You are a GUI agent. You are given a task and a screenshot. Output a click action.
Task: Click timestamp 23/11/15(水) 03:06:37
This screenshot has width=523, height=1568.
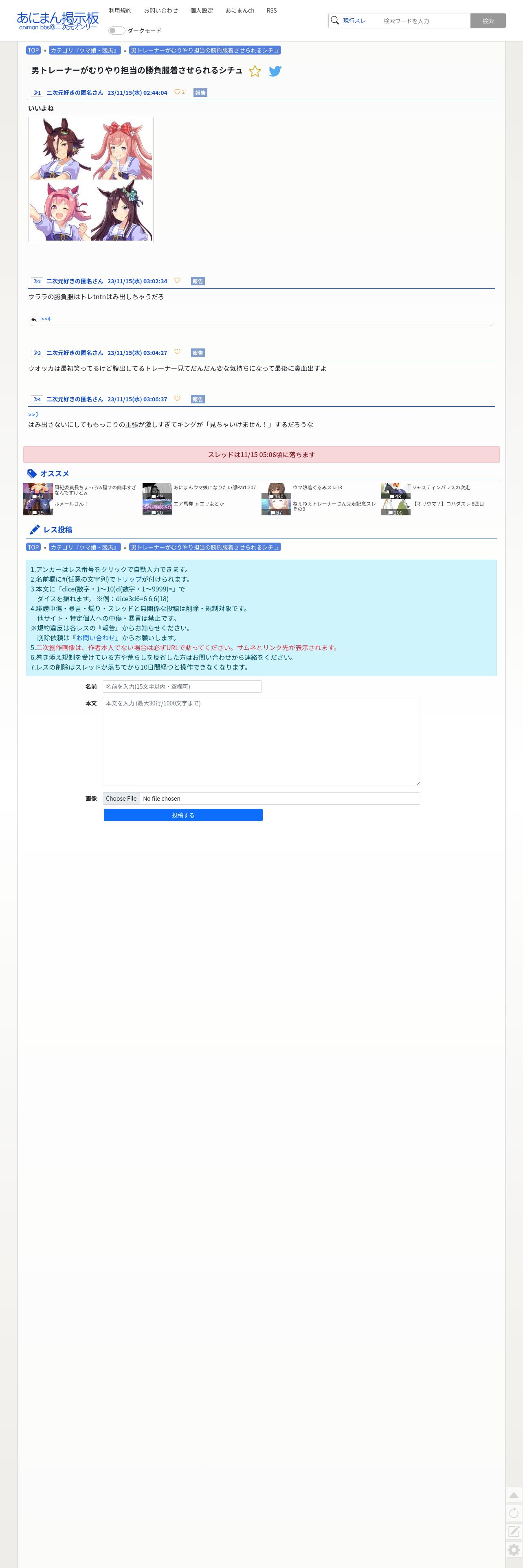coord(138,399)
